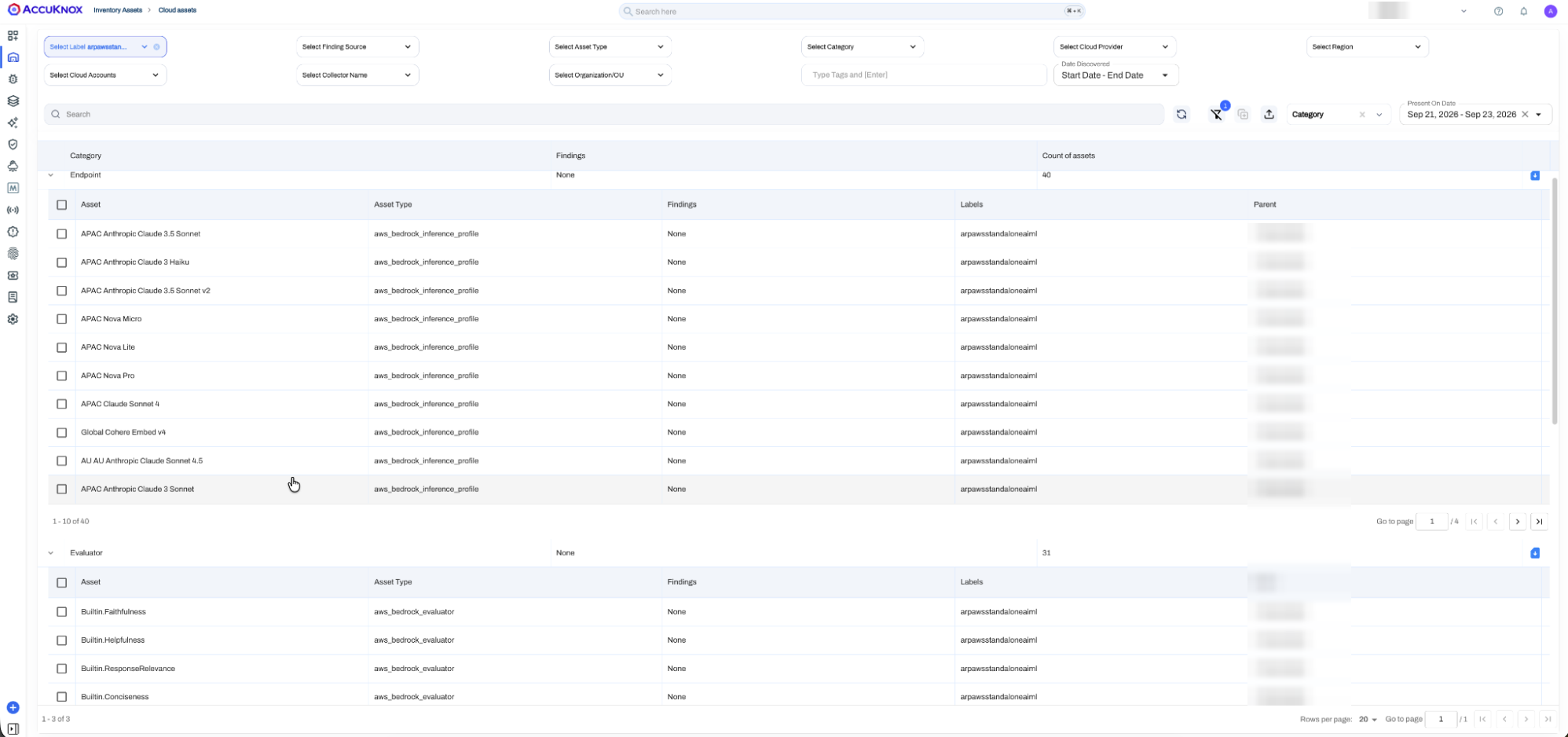Click the blue plus icon at the sidebar bottom
This screenshot has height=737, width=1568.
point(13,707)
